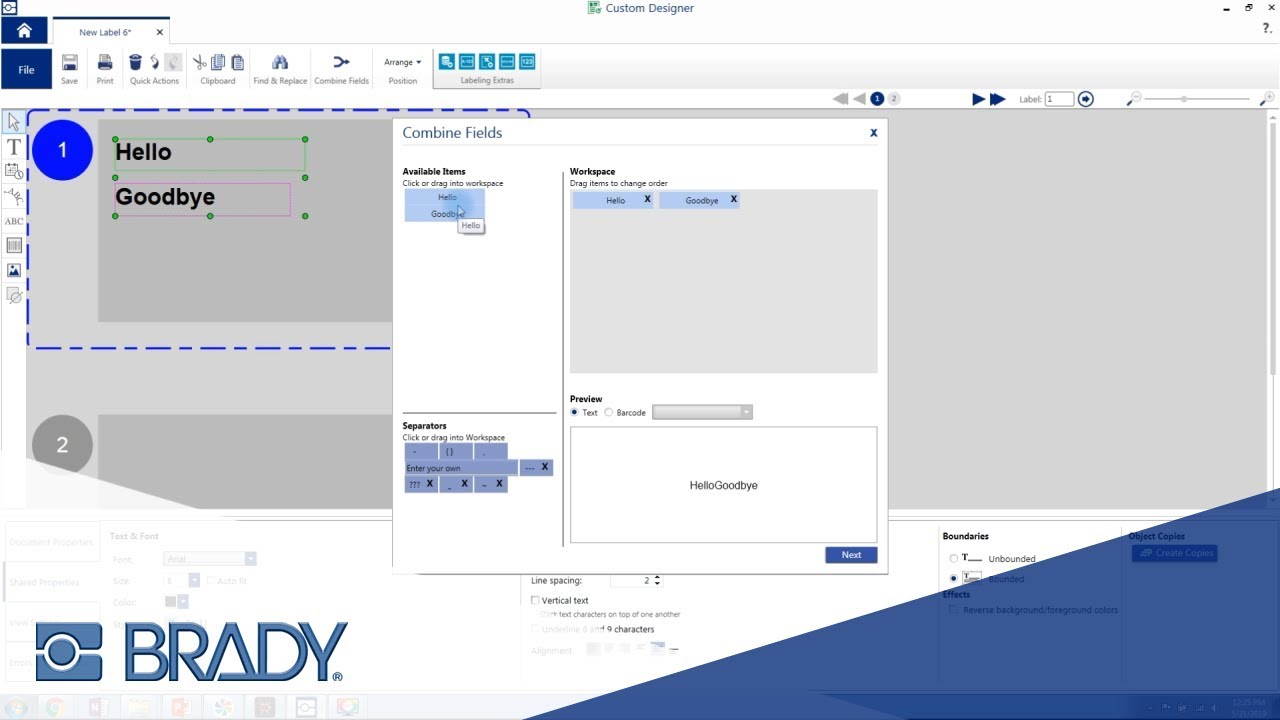Switch to New Label 6 tab
Screen dimensions: 1280x720
[x=105, y=32]
